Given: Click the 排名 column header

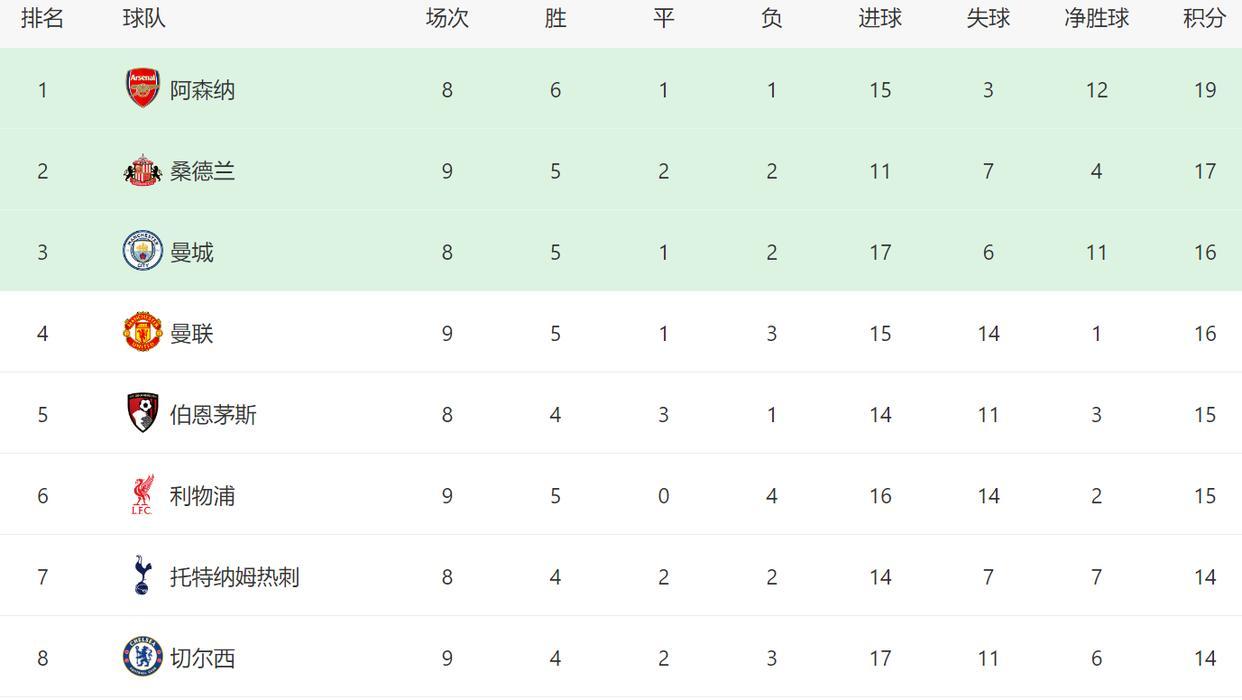Looking at the screenshot, I should point(42,18).
